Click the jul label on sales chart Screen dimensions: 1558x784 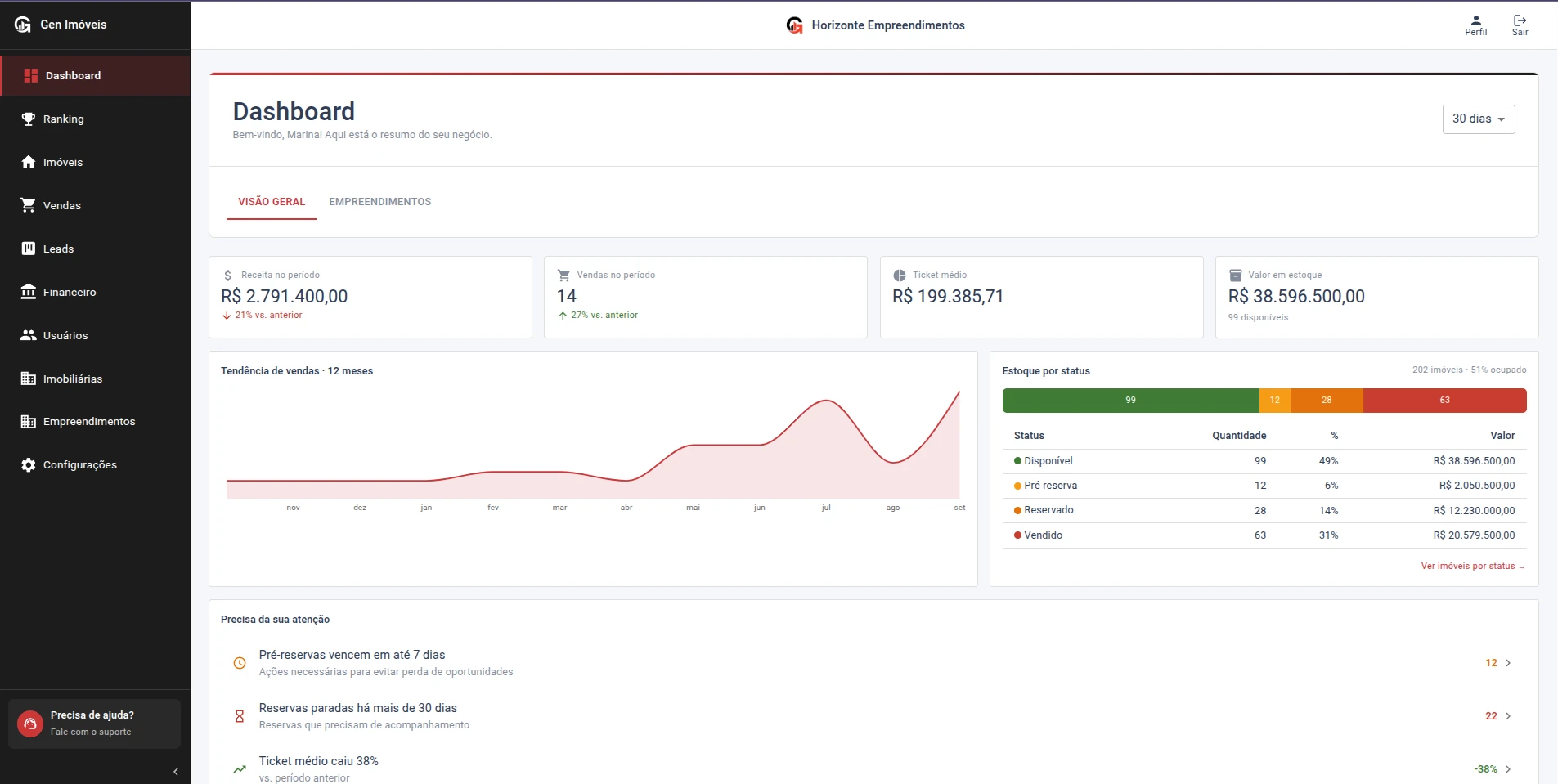pos(826,508)
